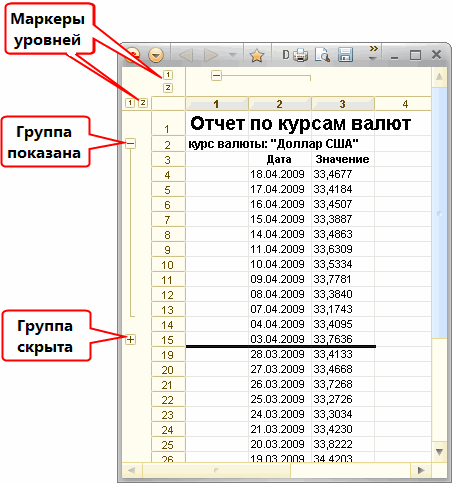Select date cell 15.04.2009
This screenshot has height=483, width=452.
point(280,219)
